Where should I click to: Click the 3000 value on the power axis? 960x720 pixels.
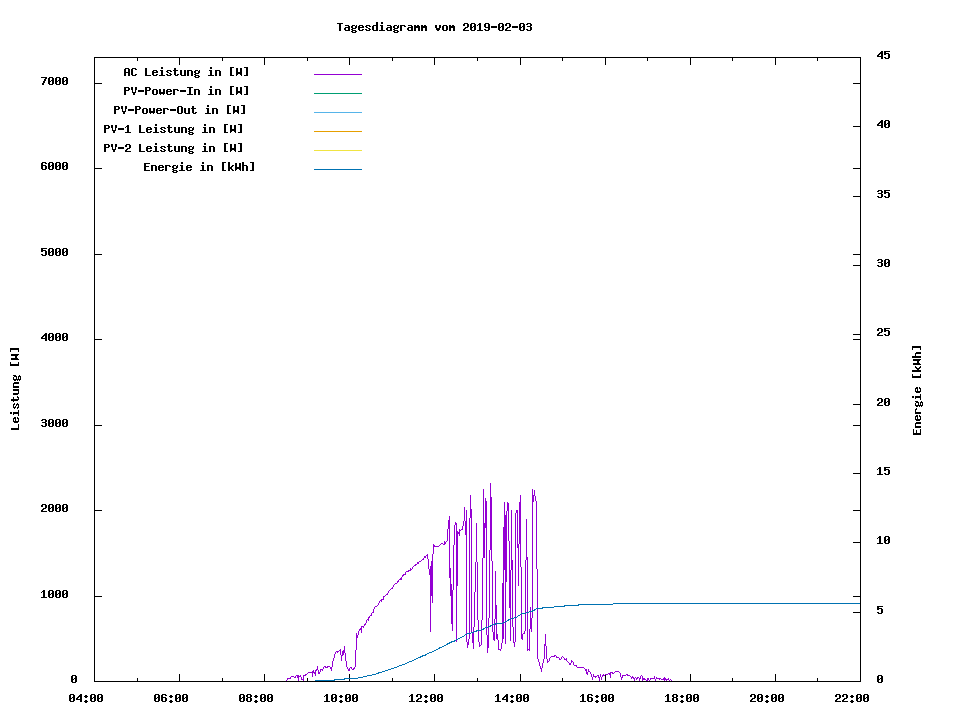(x=54, y=424)
